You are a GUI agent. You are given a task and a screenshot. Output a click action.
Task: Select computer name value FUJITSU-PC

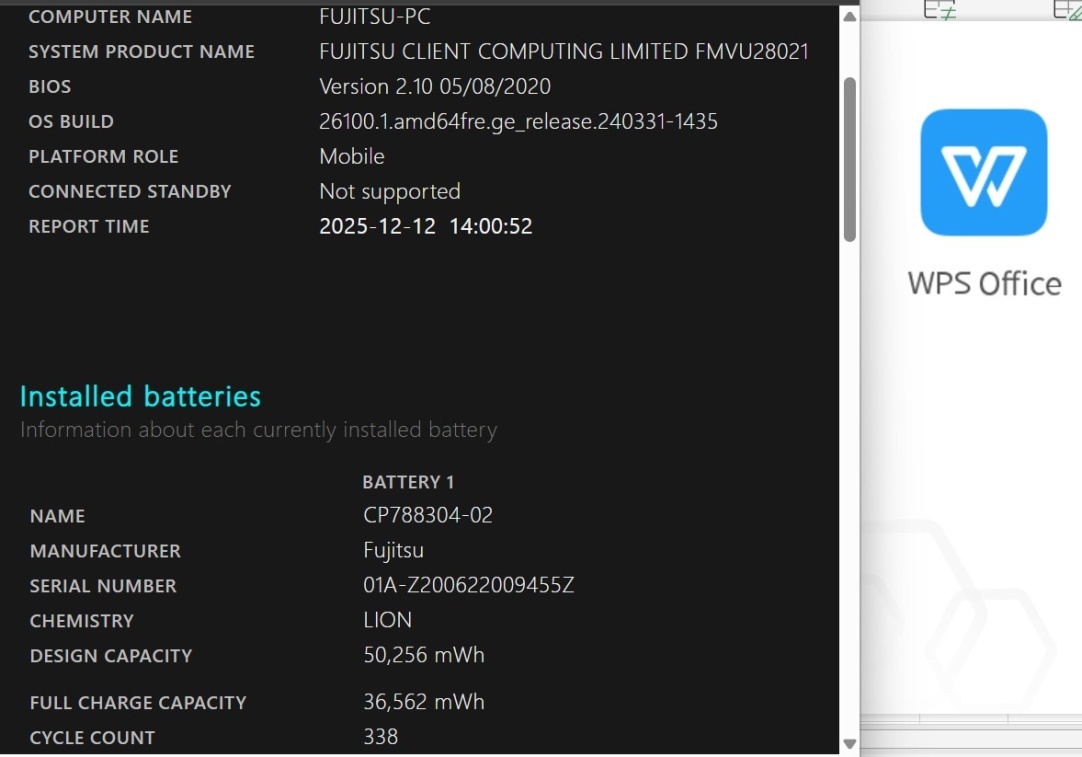coord(375,16)
